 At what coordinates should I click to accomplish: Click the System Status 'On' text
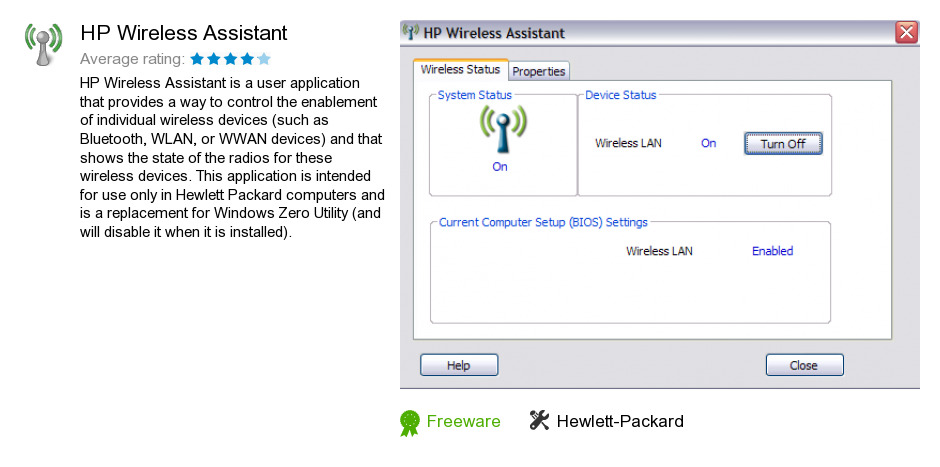[x=500, y=167]
